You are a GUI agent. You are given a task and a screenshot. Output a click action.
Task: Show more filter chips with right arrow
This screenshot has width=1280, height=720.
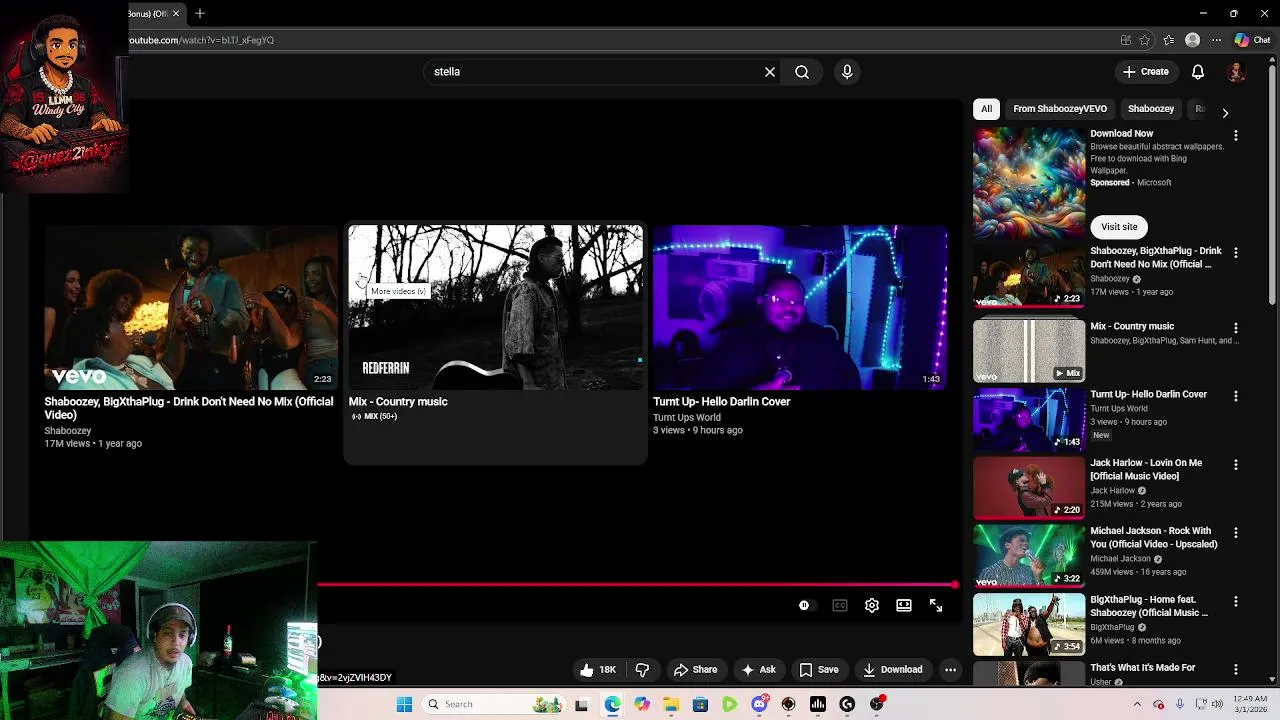coord(1225,112)
